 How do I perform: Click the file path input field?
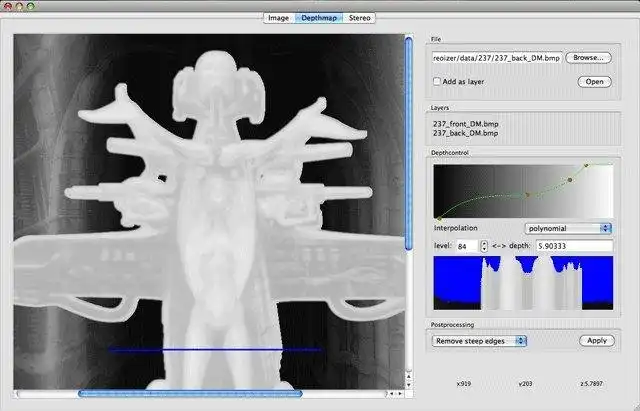click(497, 58)
